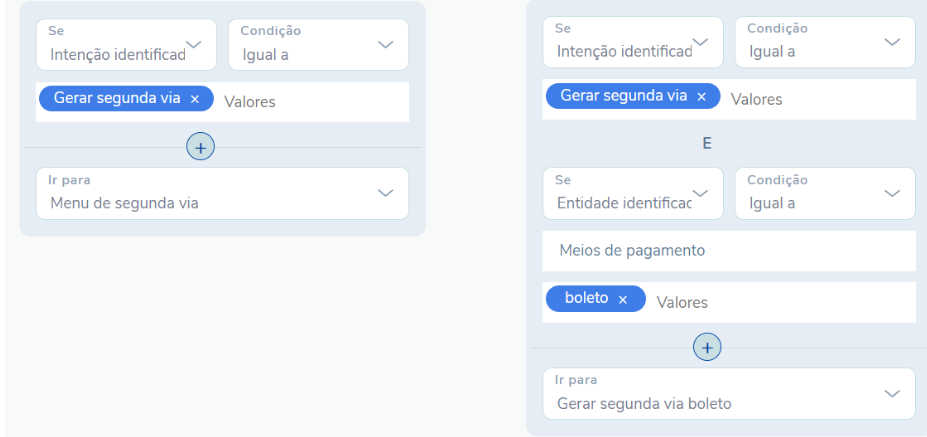Remove the 'boleto' value chip

622,300
